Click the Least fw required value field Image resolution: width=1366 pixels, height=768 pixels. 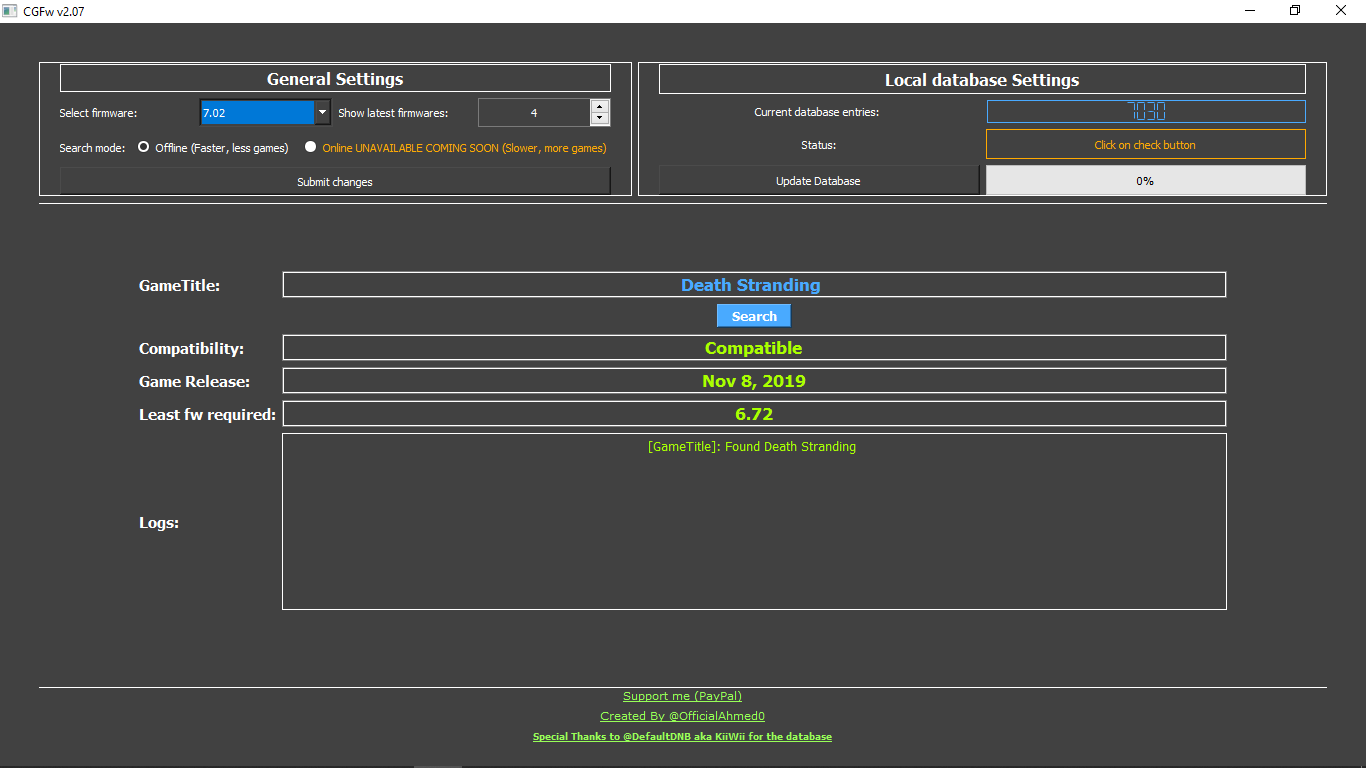[x=754, y=414]
